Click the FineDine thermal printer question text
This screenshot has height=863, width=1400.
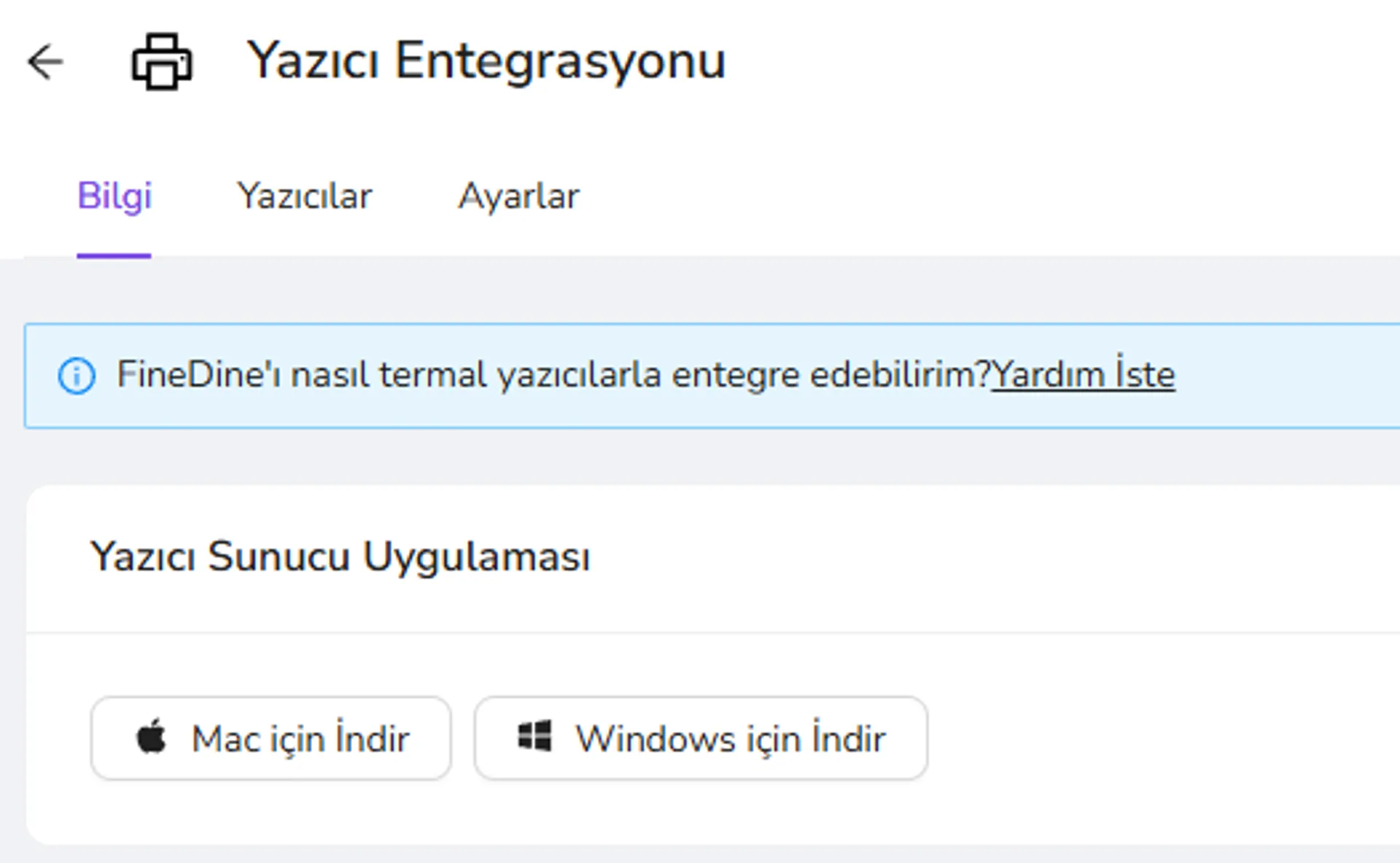(553, 375)
